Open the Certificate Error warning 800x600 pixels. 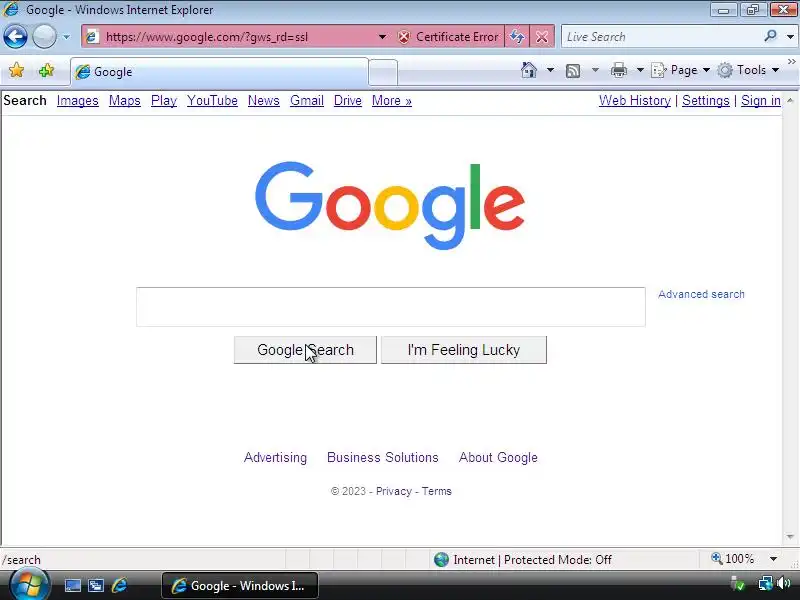[450, 37]
